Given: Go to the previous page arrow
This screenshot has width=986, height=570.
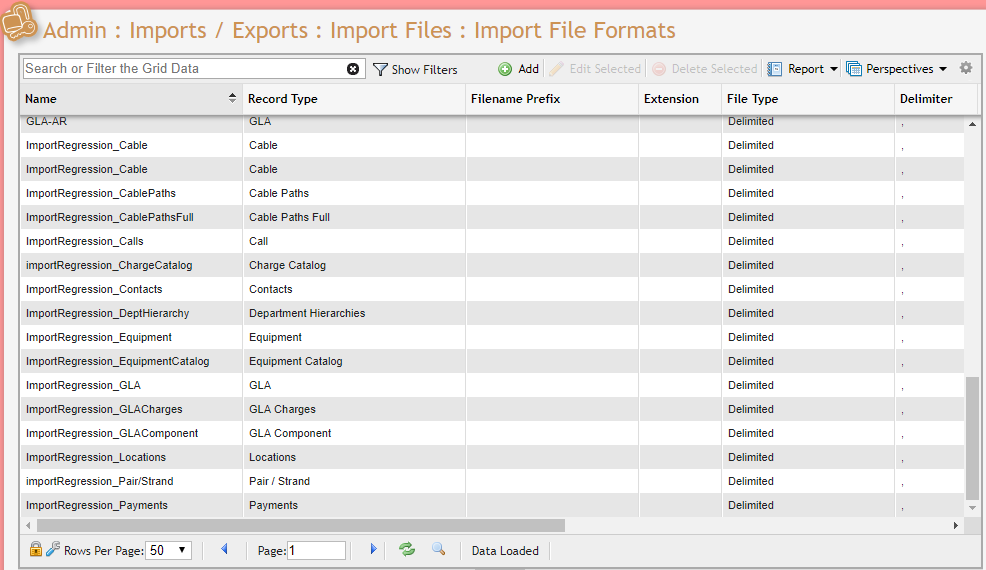Looking at the screenshot, I should click(x=224, y=549).
